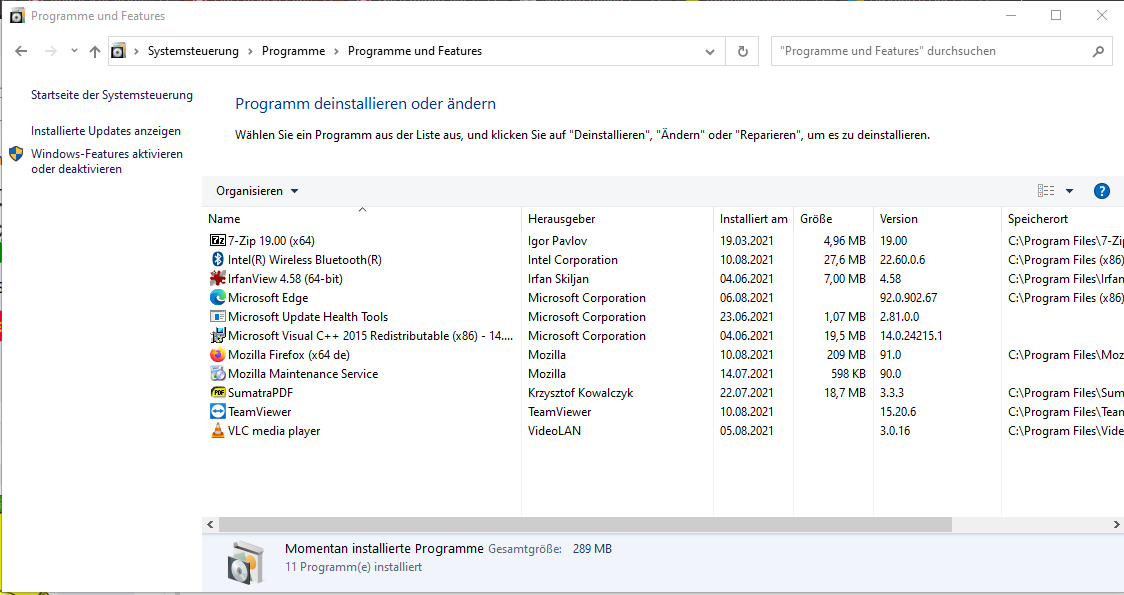Click the Microsoft Edge icon

click(218, 298)
